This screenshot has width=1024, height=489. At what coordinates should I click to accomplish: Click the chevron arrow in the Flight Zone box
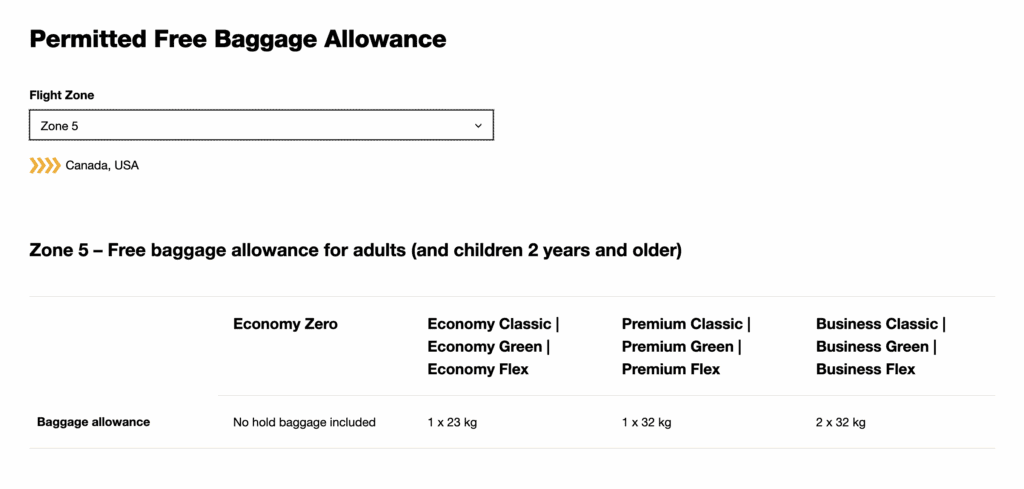(478, 126)
